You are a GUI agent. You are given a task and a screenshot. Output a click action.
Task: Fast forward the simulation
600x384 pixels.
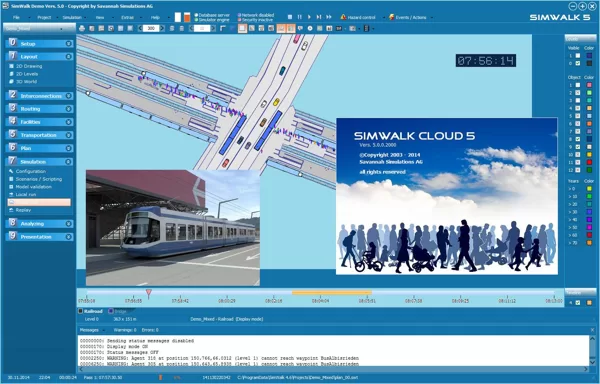[329, 17]
